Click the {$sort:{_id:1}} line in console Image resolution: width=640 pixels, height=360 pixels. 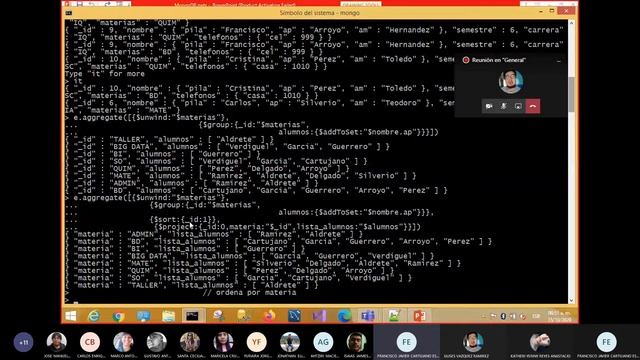point(185,220)
